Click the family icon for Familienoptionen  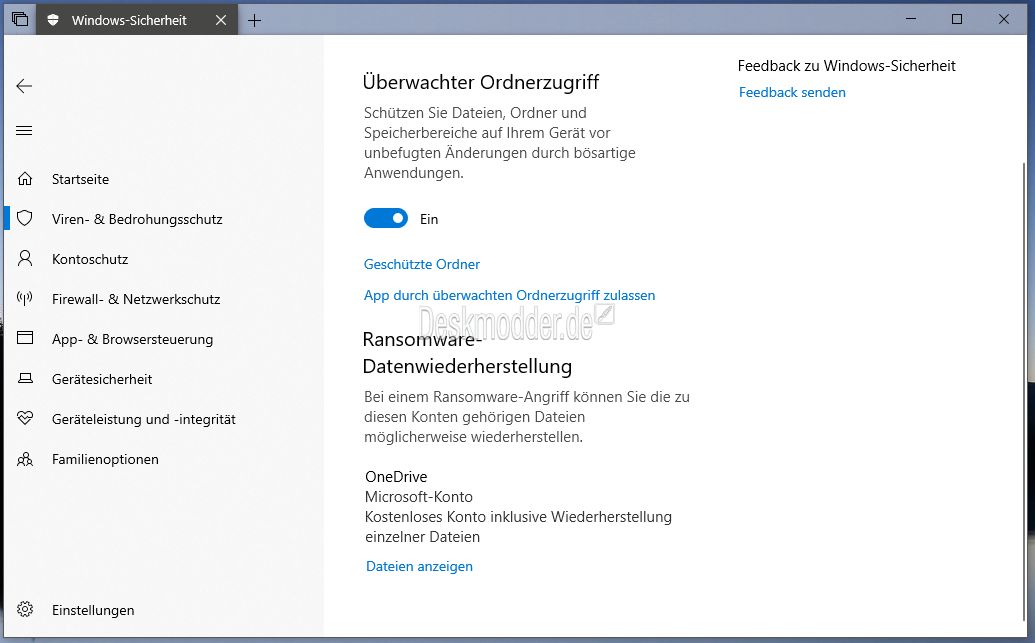pos(25,459)
